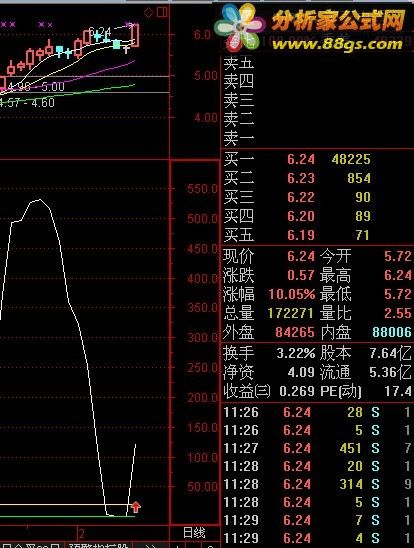Click the 内盘 value 88006
The width and height of the screenshot is (414, 548).
[x=392, y=332]
